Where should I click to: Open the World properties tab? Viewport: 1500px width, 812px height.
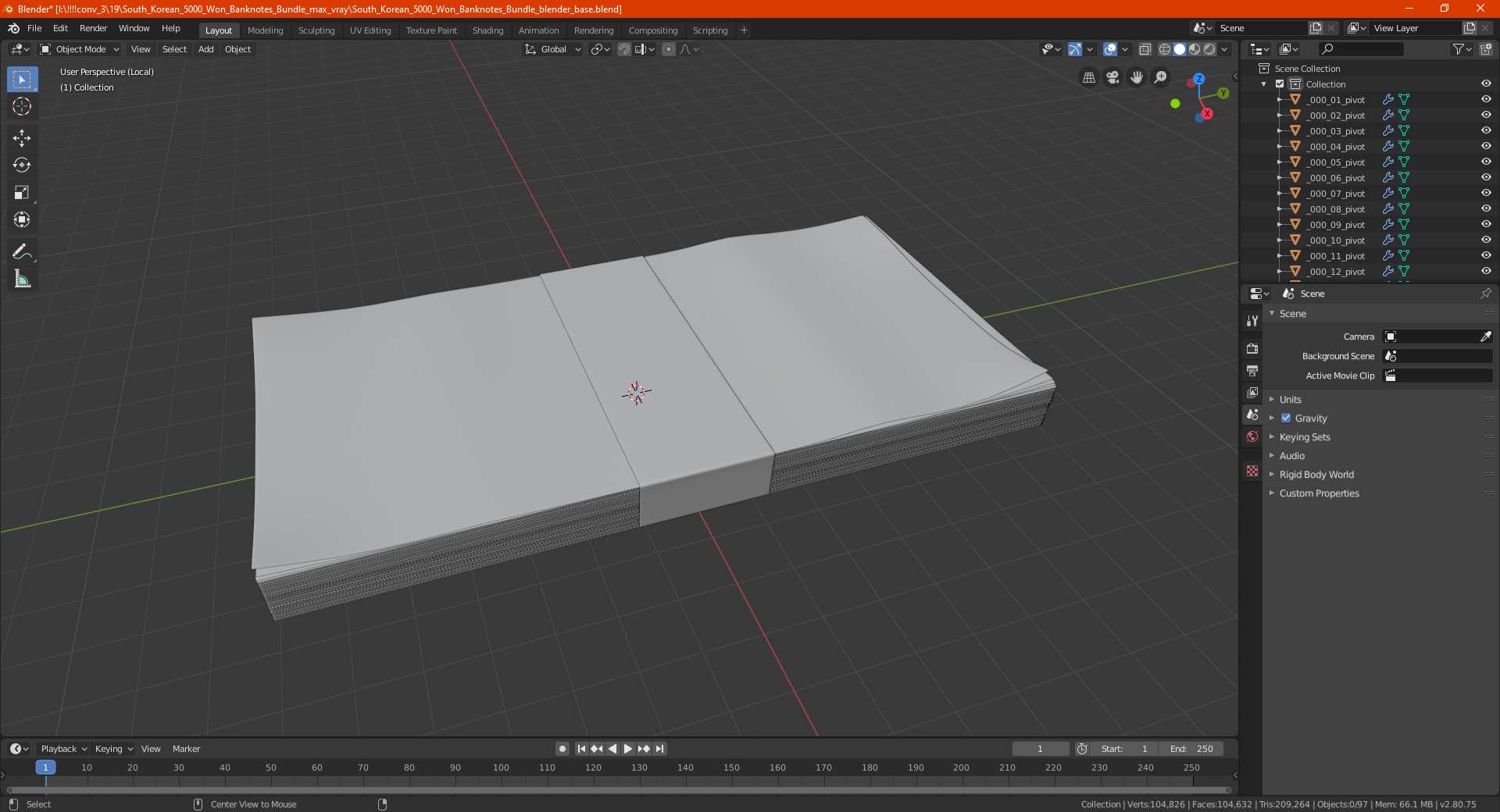[1252, 436]
